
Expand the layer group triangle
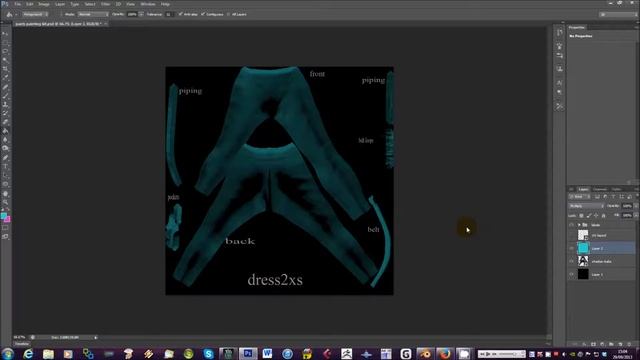pos(579,225)
